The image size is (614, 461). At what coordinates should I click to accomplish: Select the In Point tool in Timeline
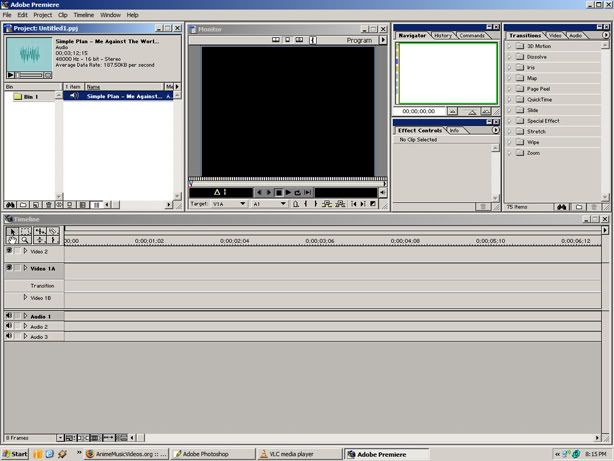(53, 240)
